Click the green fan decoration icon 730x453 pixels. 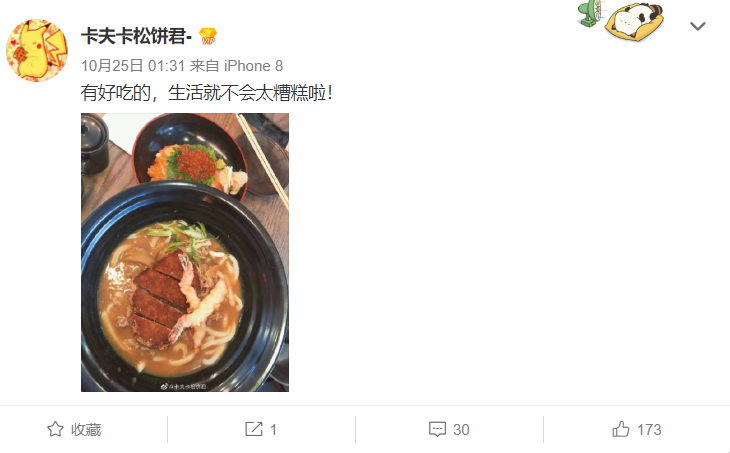(x=591, y=13)
